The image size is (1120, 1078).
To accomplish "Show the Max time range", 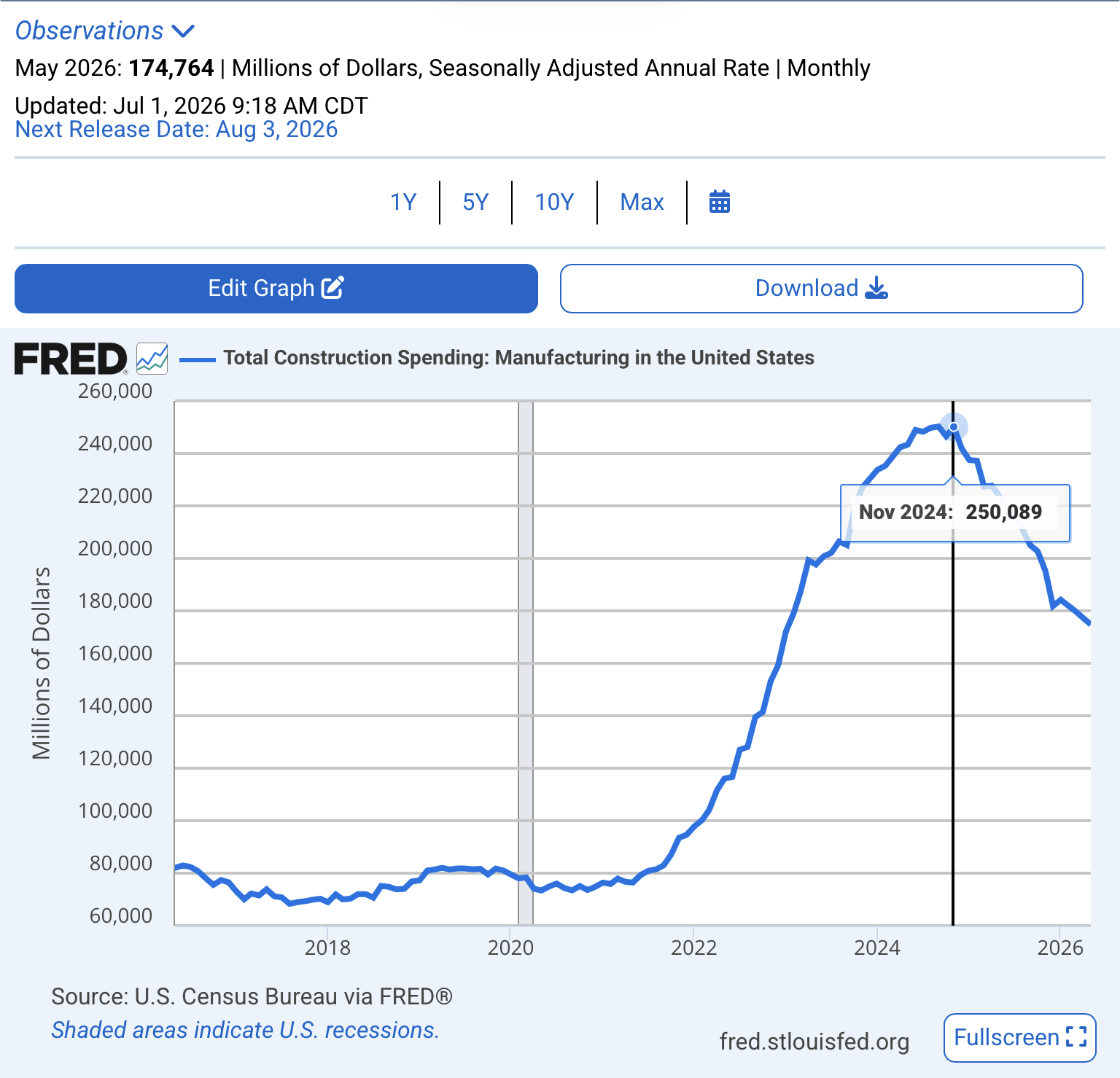I will (642, 202).
